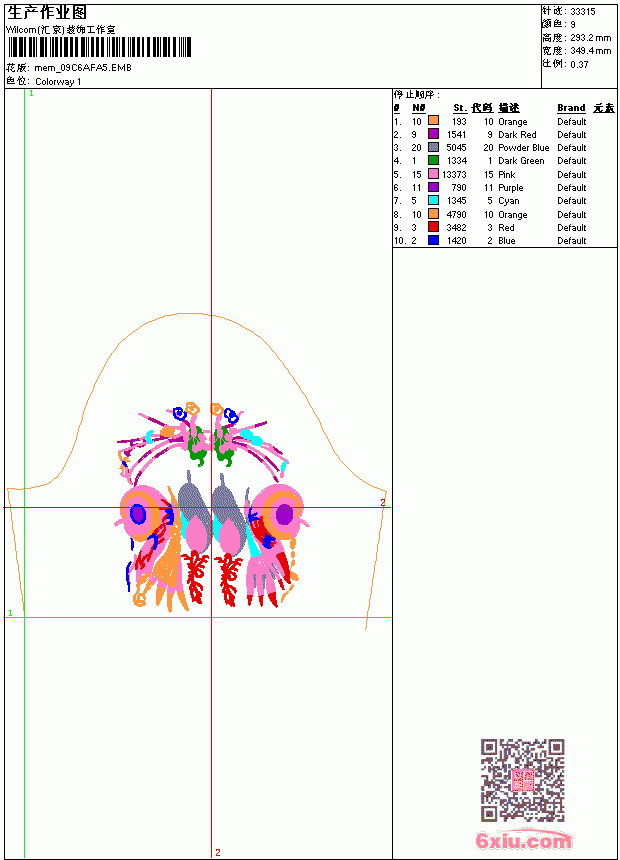
Task: Click the St. column header
Action: pos(460,108)
